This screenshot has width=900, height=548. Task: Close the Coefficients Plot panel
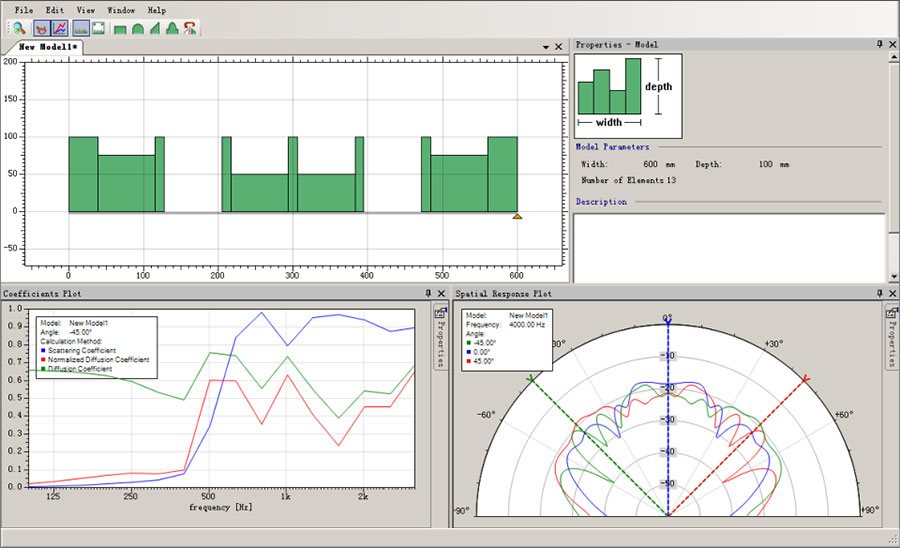click(x=441, y=294)
